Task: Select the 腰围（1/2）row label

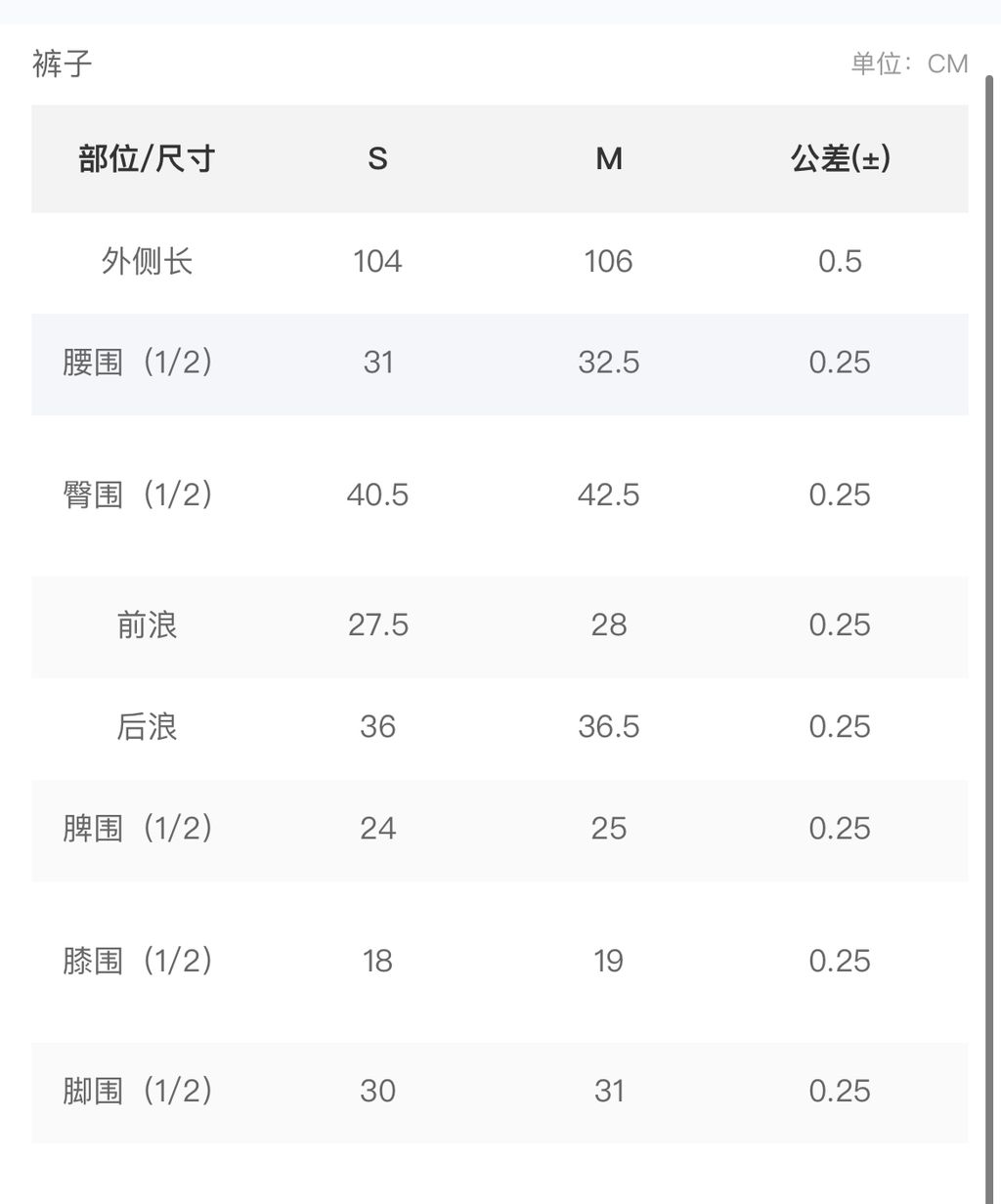Action: point(138,363)
